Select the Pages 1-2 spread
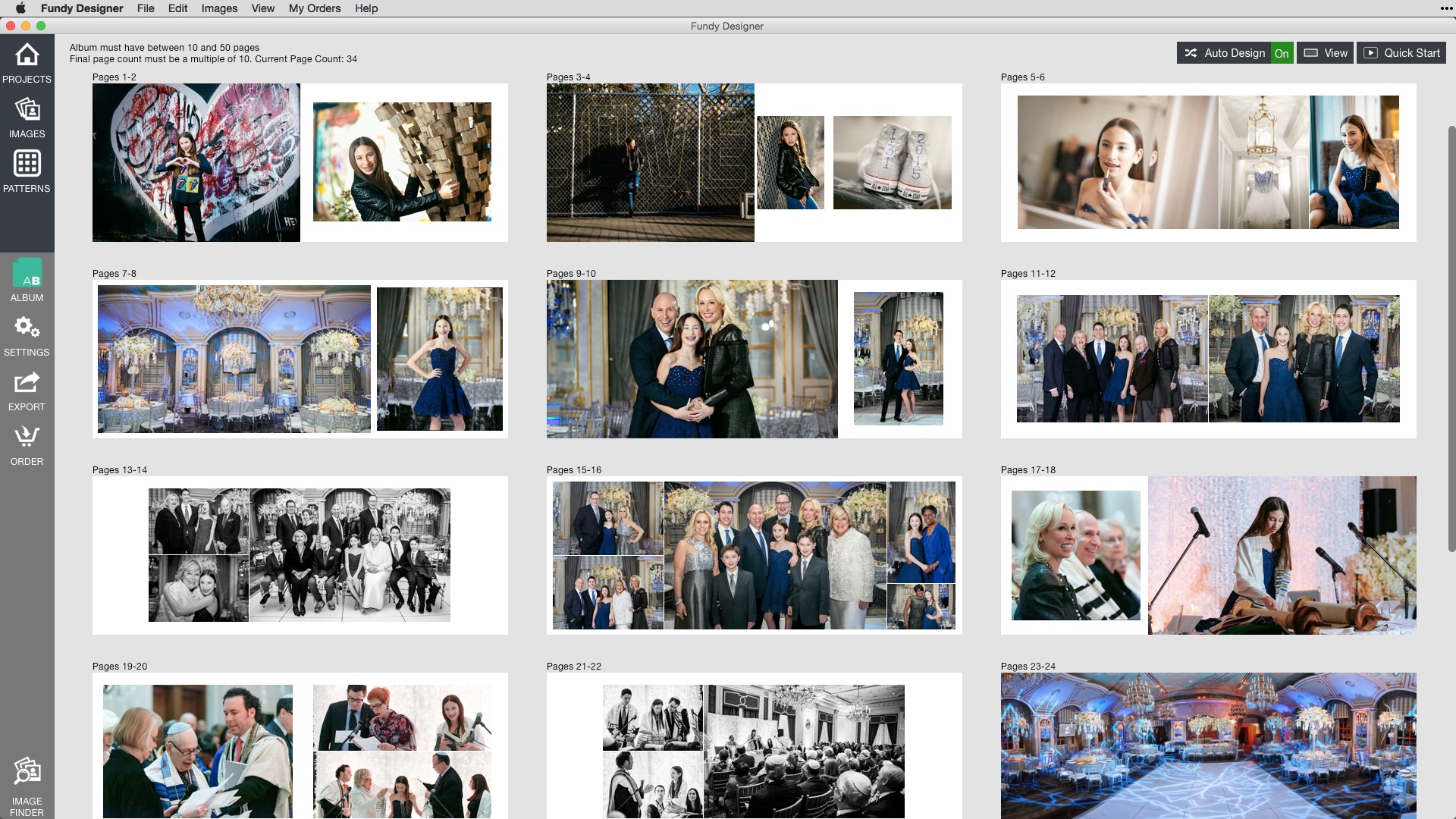1456x819 pixels. coord(300,162)
